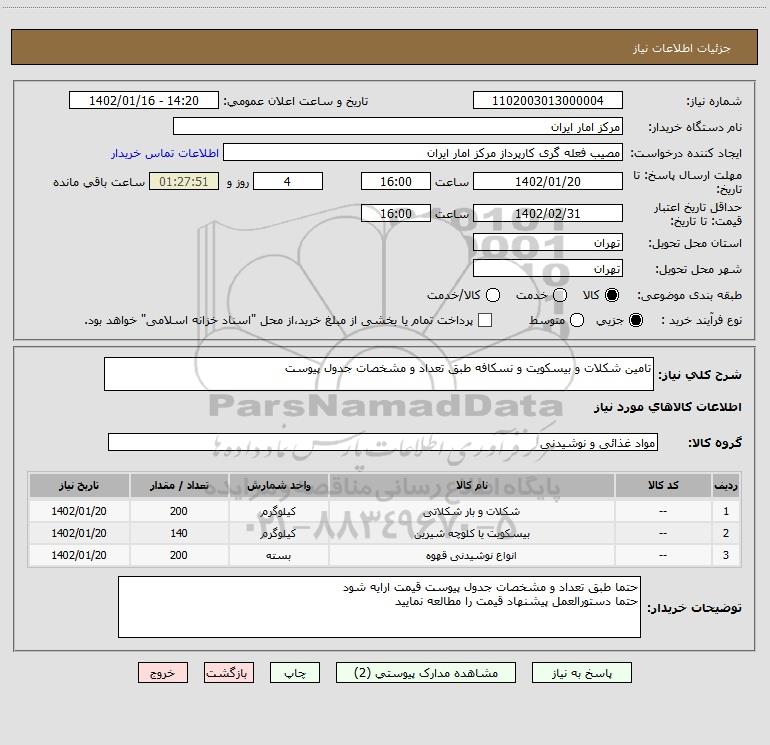Click the price validity date 1402/02/31 field
The height and width of the screenshot is (745, 770).
tap(548, 213)
